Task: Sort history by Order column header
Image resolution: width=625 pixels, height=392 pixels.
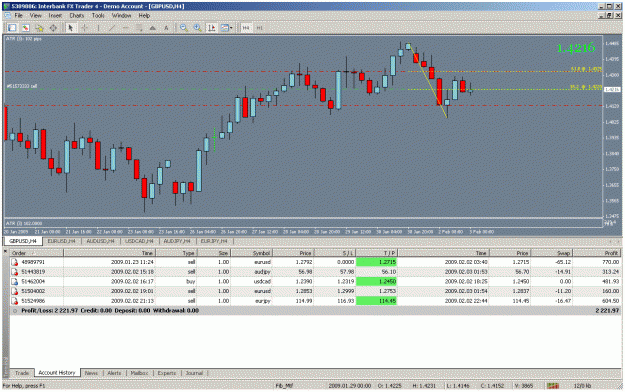Action: coord(37,253)
